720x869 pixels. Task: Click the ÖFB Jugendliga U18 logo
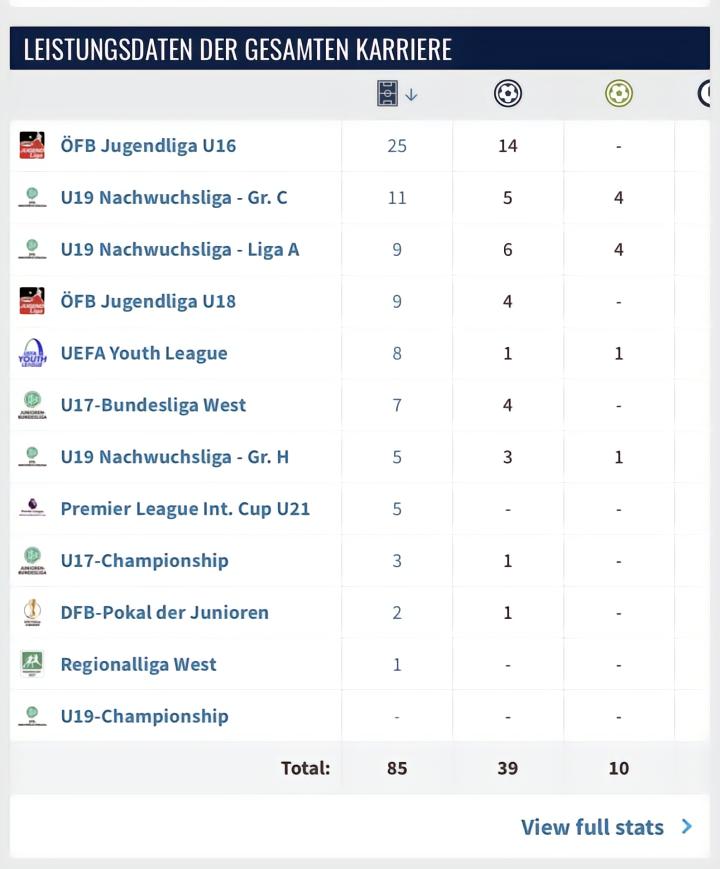pyautogui.click(x=32, y=301)
